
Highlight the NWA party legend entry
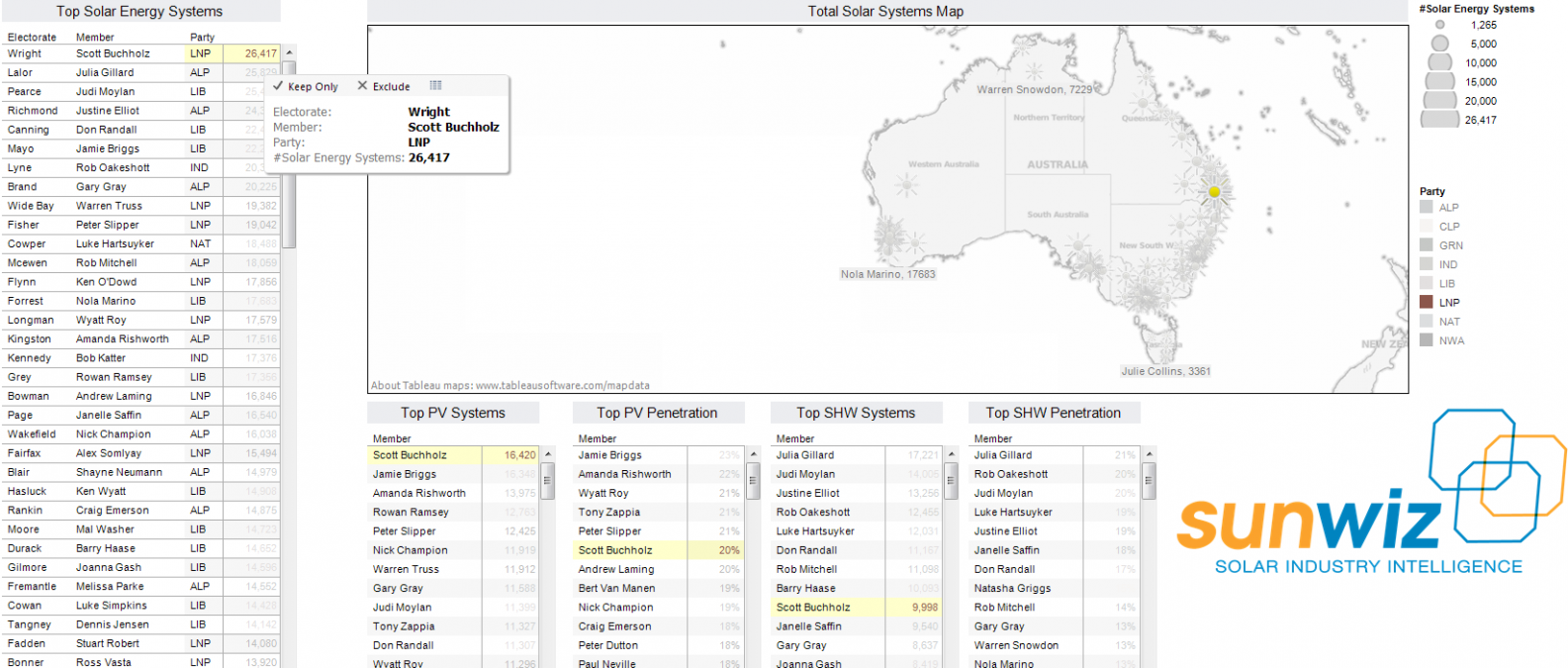point(1451,340)
